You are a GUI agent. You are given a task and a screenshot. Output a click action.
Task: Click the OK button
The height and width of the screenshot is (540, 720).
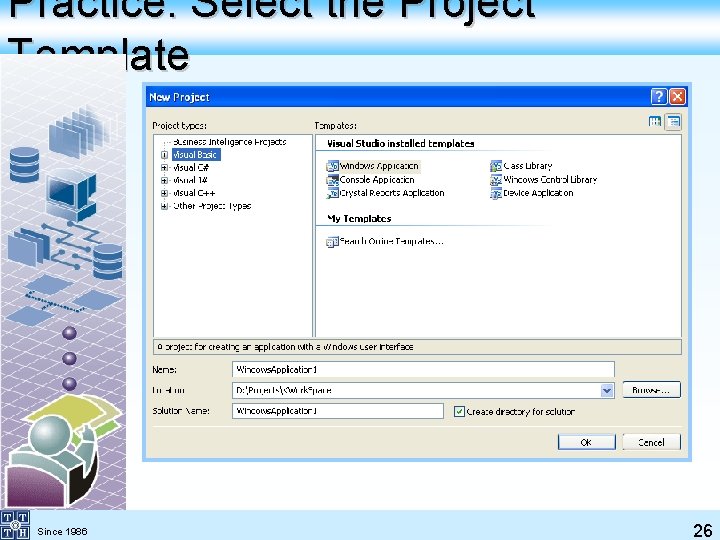(586, 442)
